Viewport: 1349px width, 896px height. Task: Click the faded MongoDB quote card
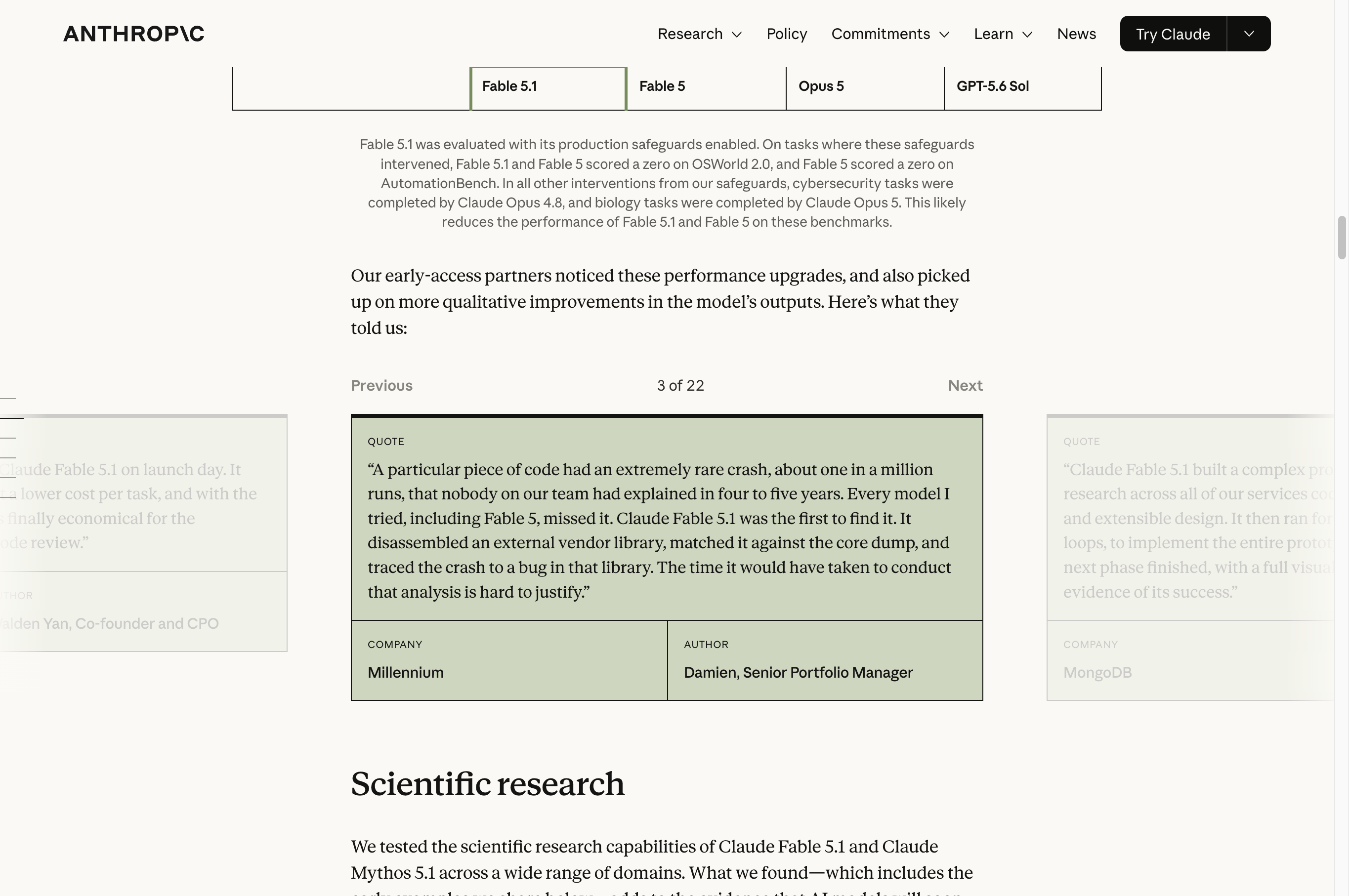point(1191,557)
